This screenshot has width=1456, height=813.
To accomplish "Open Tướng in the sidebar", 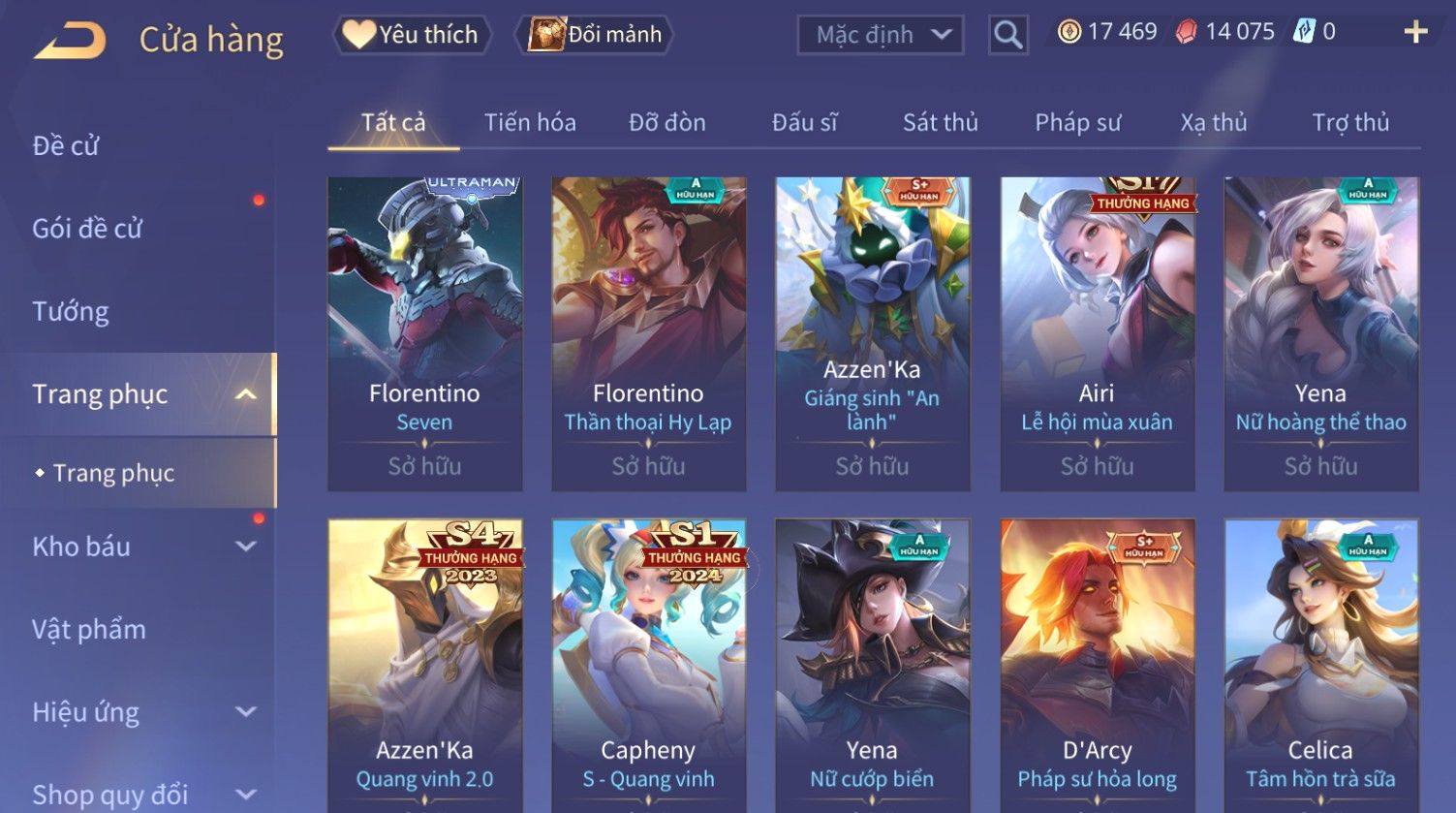I will point(71,311).
